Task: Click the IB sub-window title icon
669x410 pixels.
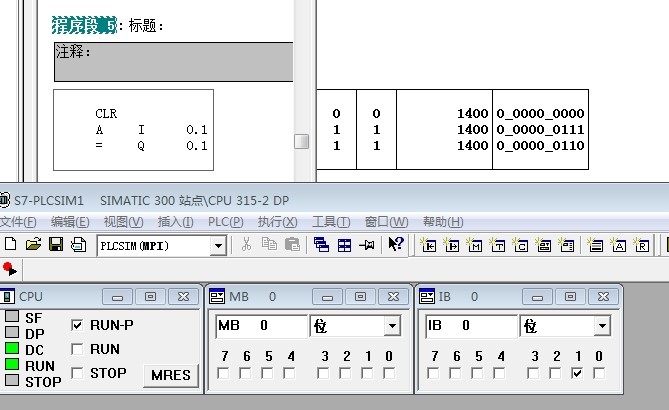Action: 427,297
